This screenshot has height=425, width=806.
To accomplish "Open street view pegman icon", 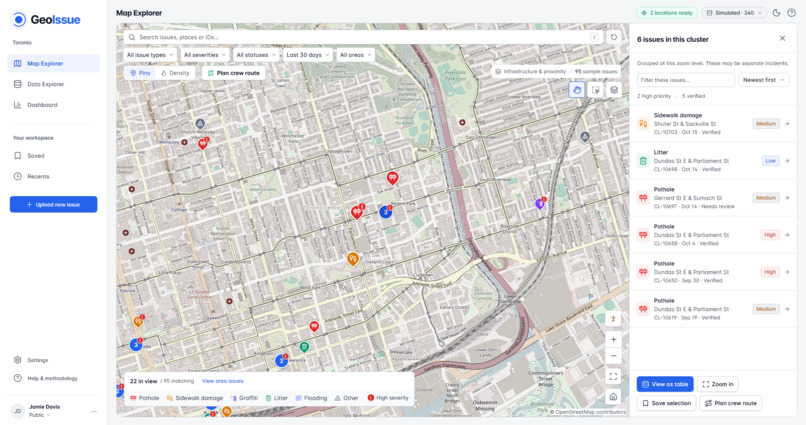I will click(x=613, y=319).
